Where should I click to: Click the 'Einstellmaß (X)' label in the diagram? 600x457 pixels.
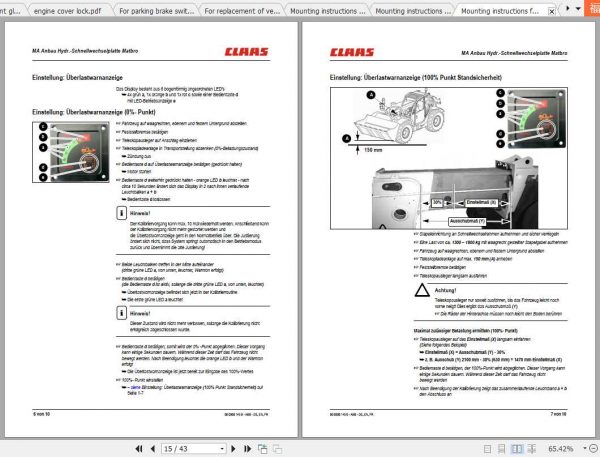[481, 202]
